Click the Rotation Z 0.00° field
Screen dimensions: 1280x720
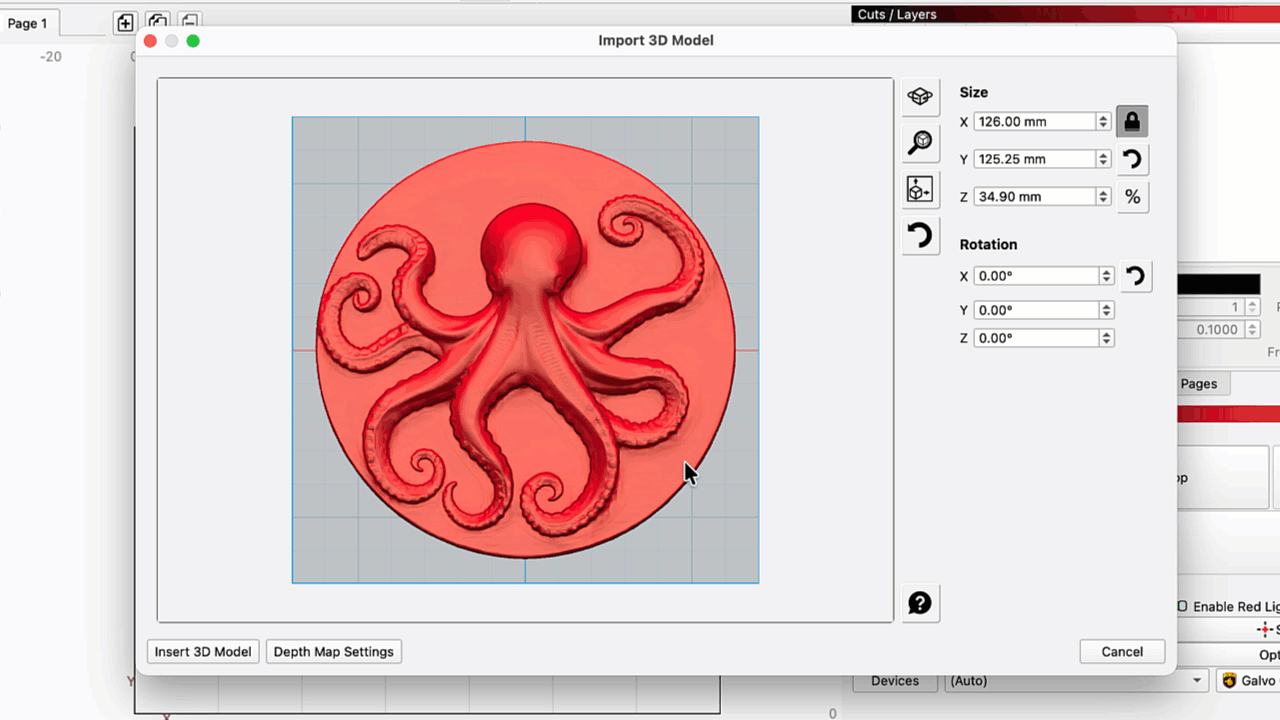[x=1037, y=338]
